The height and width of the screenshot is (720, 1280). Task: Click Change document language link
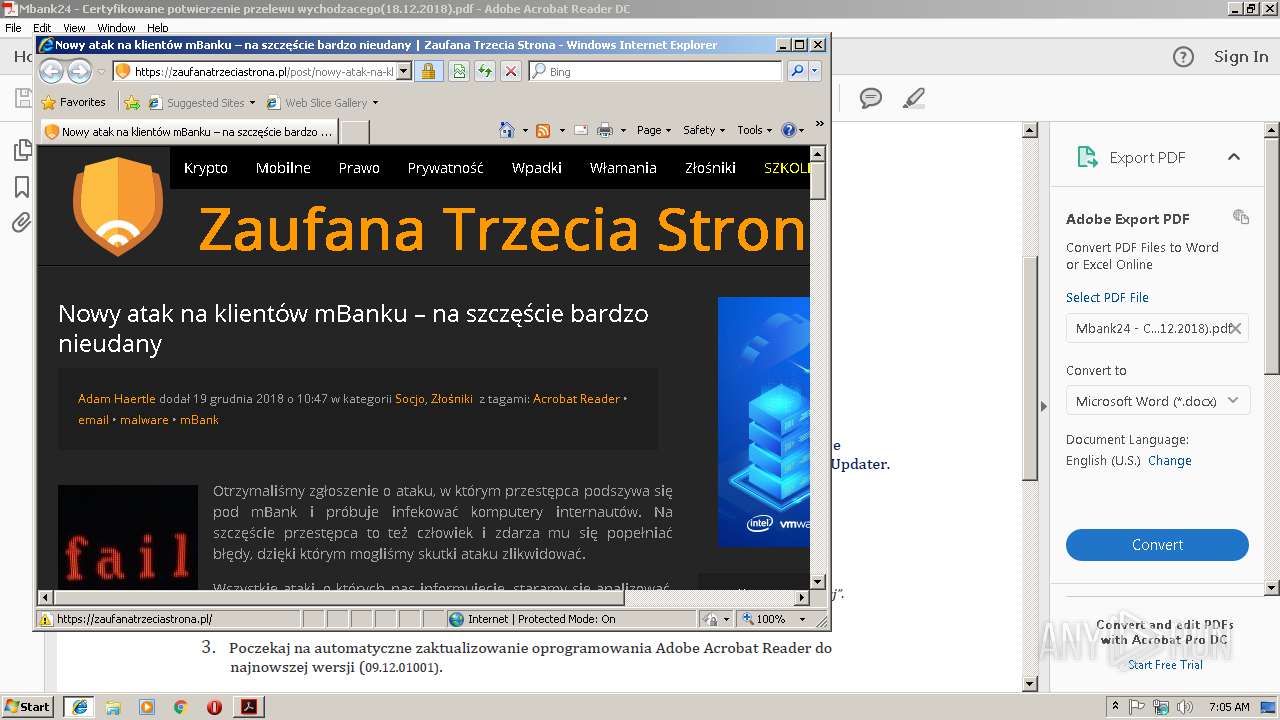click(1169, 460)
